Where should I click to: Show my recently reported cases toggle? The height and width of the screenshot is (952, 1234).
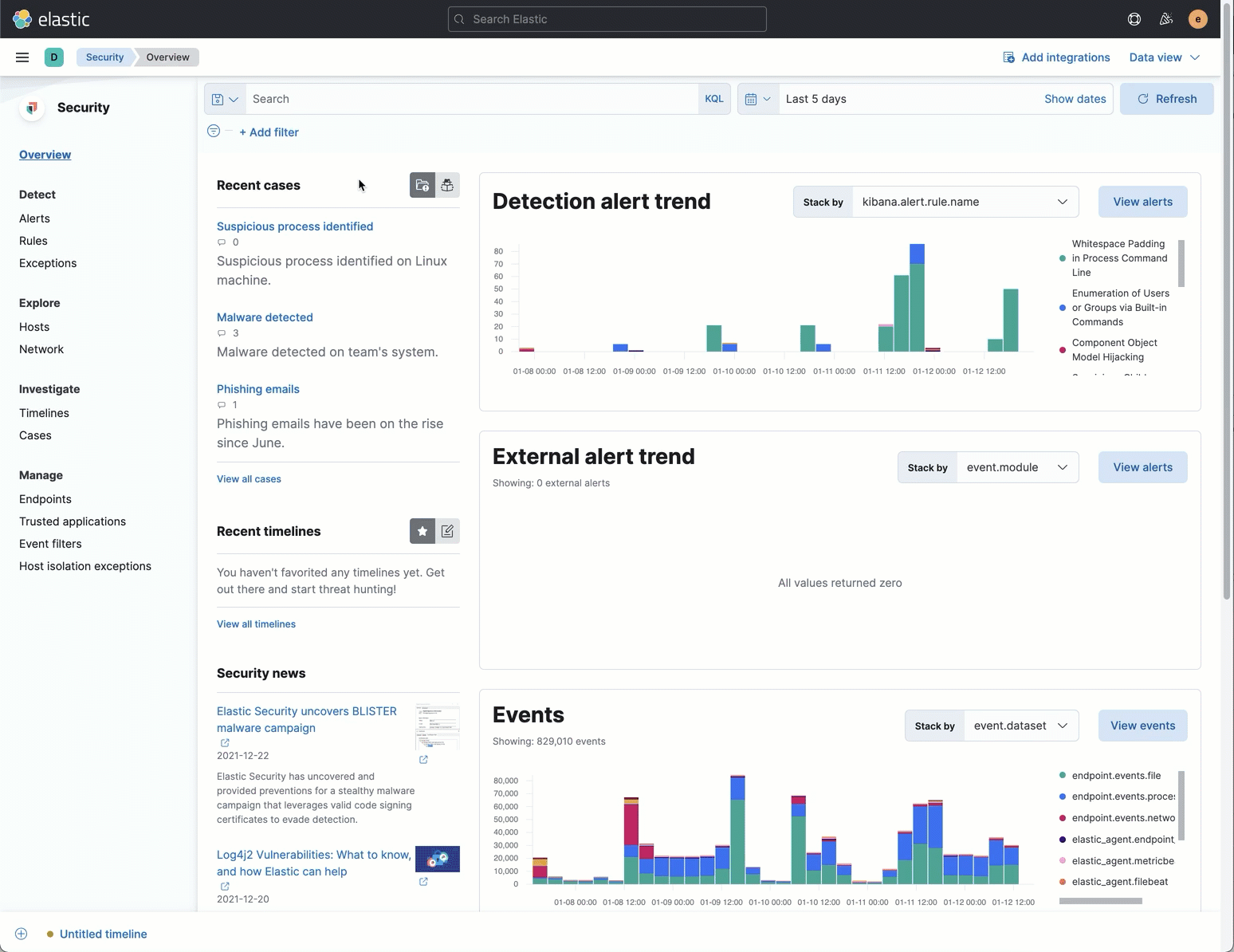pos(447,185)
